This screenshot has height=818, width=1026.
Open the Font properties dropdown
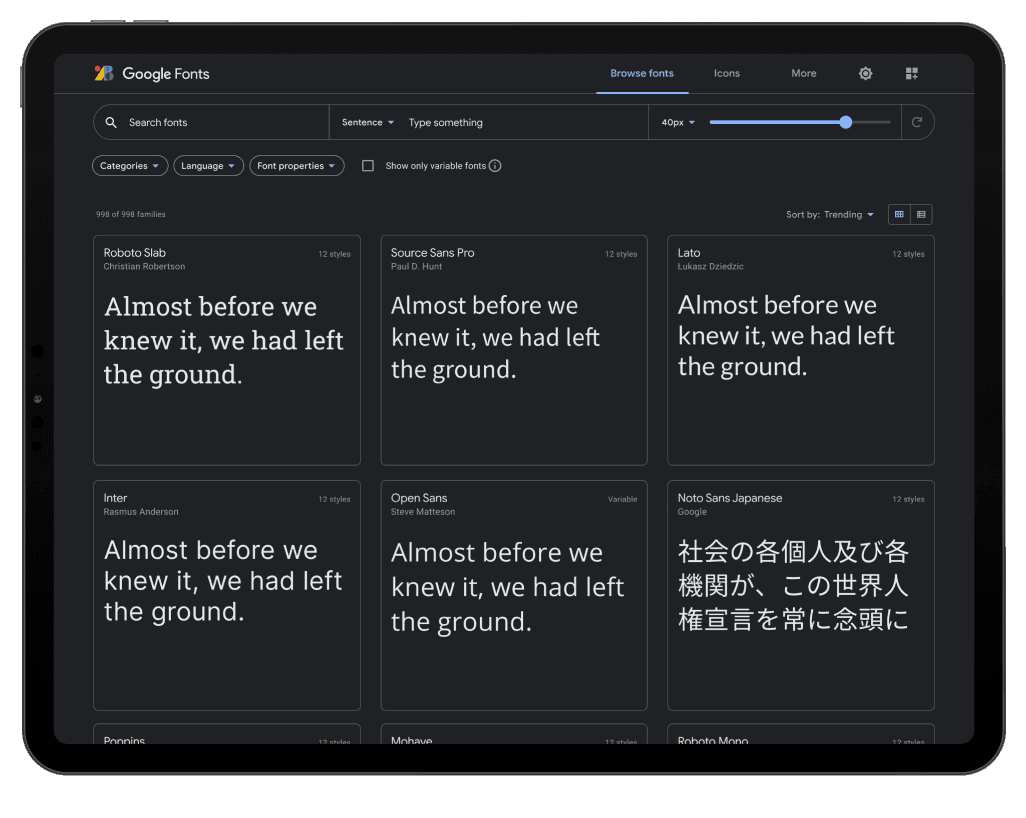click(x=296, y=166)
